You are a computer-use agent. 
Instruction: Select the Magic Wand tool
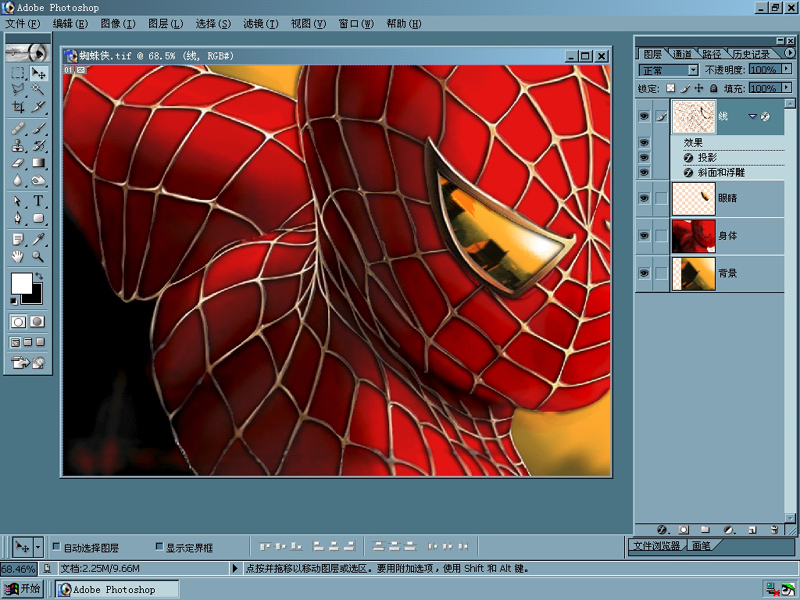point(38,90)
